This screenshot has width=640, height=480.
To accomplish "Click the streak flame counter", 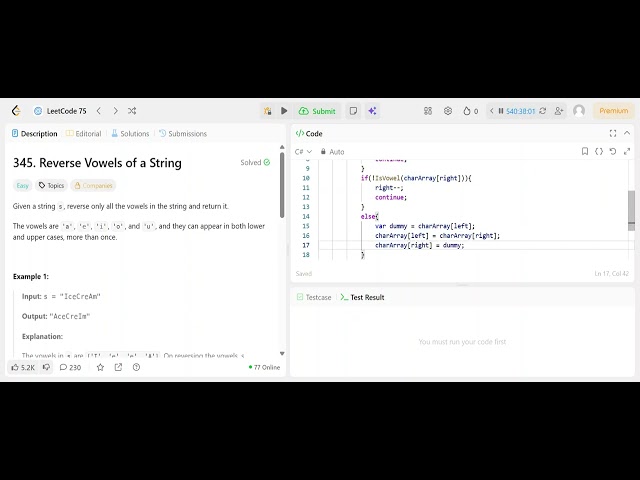I will [470, 111].
